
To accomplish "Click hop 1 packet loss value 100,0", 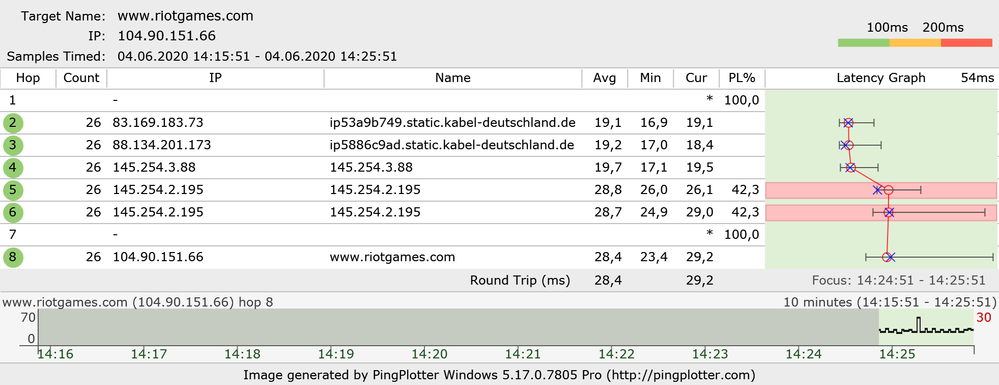I will 742,100.
